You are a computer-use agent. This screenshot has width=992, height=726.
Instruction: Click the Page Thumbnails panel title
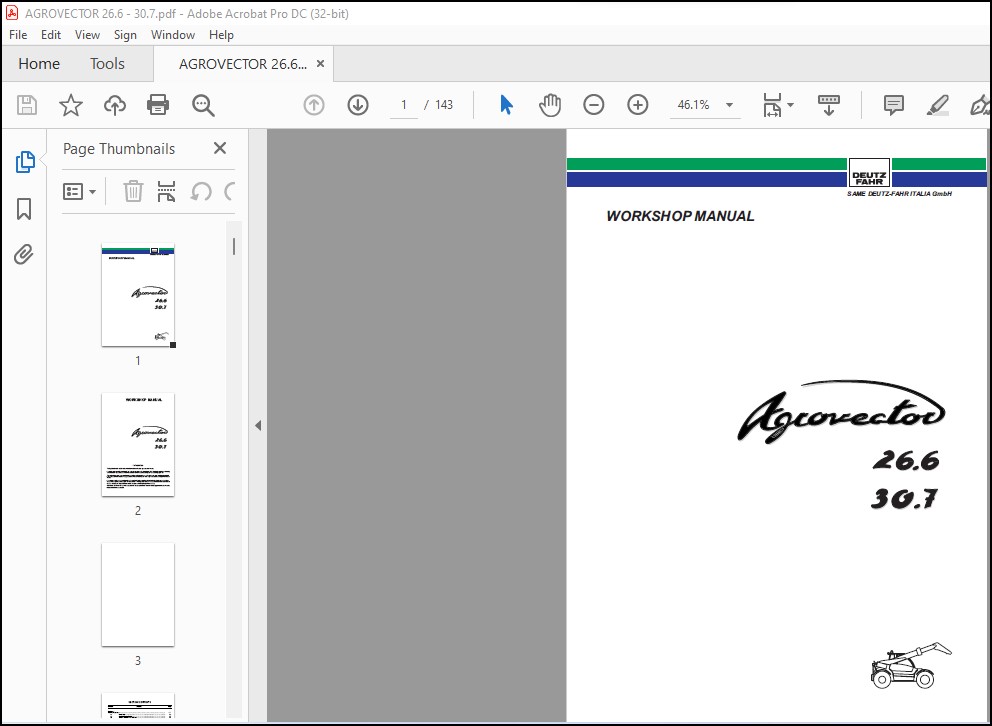(119, 149)
